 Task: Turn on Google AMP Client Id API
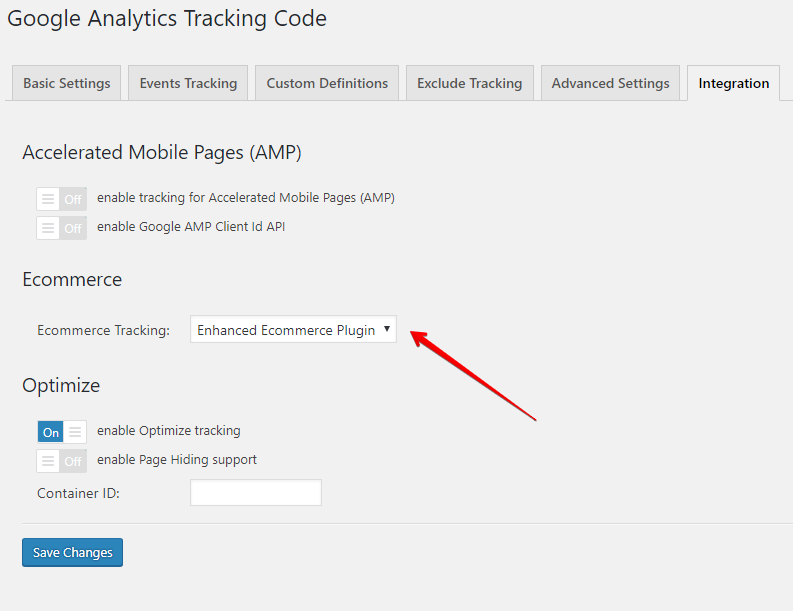pyautogui.click(x=62, y=228)
